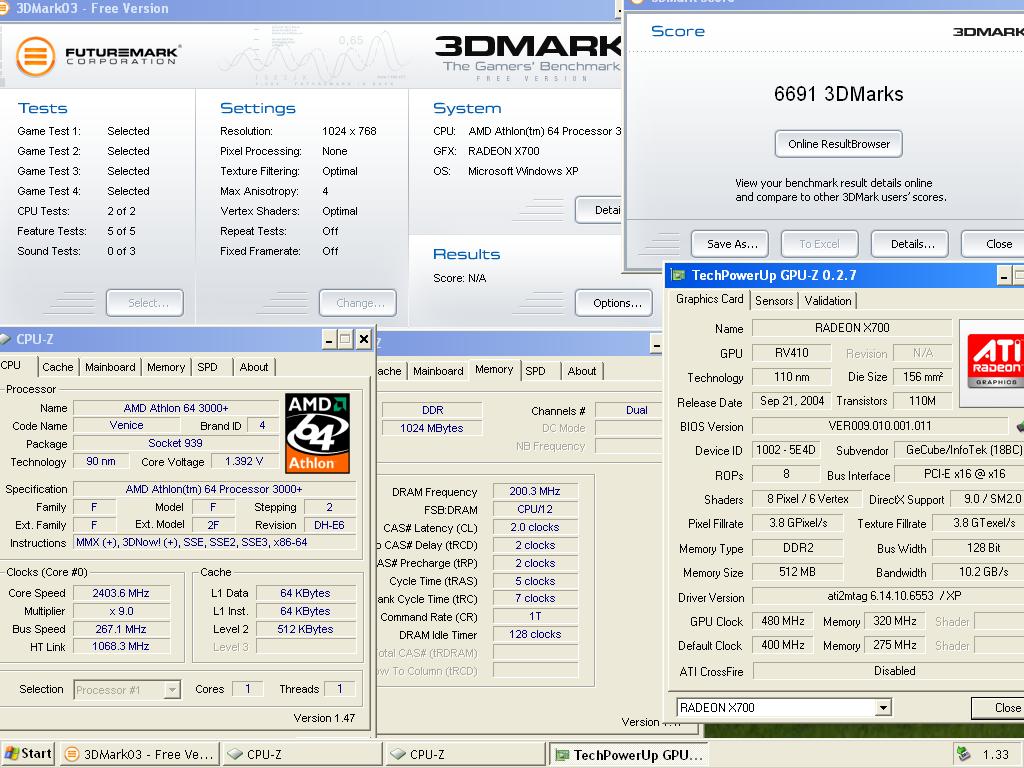Click Memory Type DDR2 field in GPU-Z

tap(797, 548)
